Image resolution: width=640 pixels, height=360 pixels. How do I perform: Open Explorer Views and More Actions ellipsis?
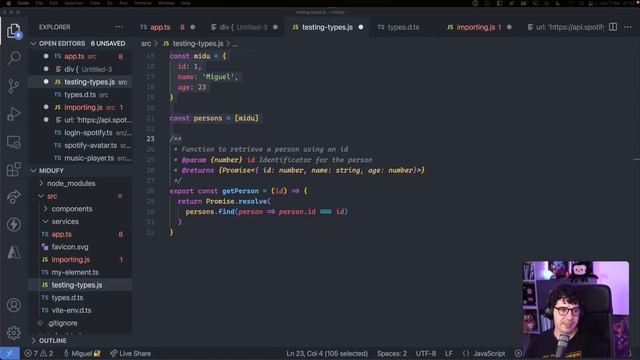click(119, 27)
